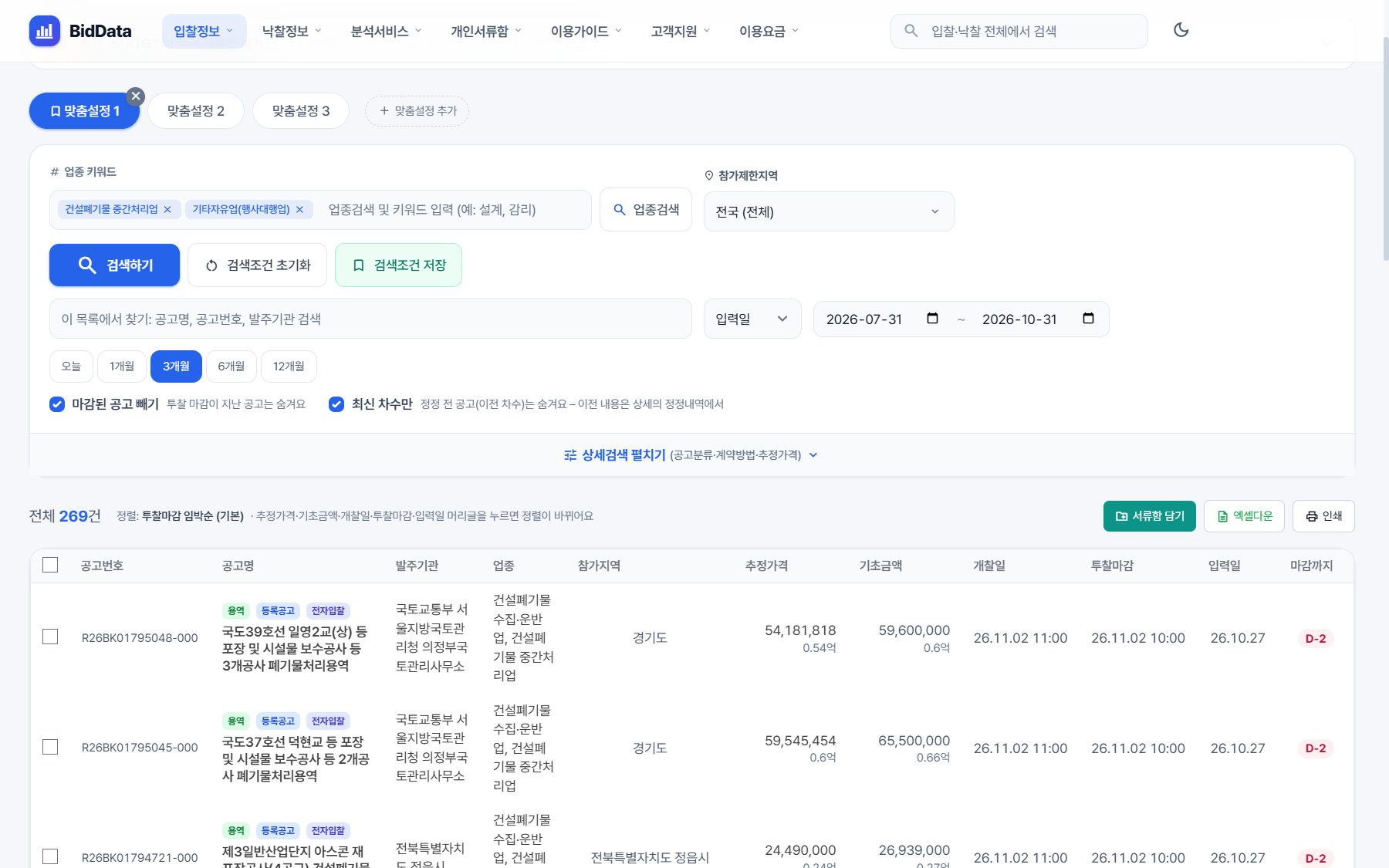Image resolution: width=1389 pixels, height=868 pixels.
Task: Select 1개월 period filter
Action: [122, 366]
